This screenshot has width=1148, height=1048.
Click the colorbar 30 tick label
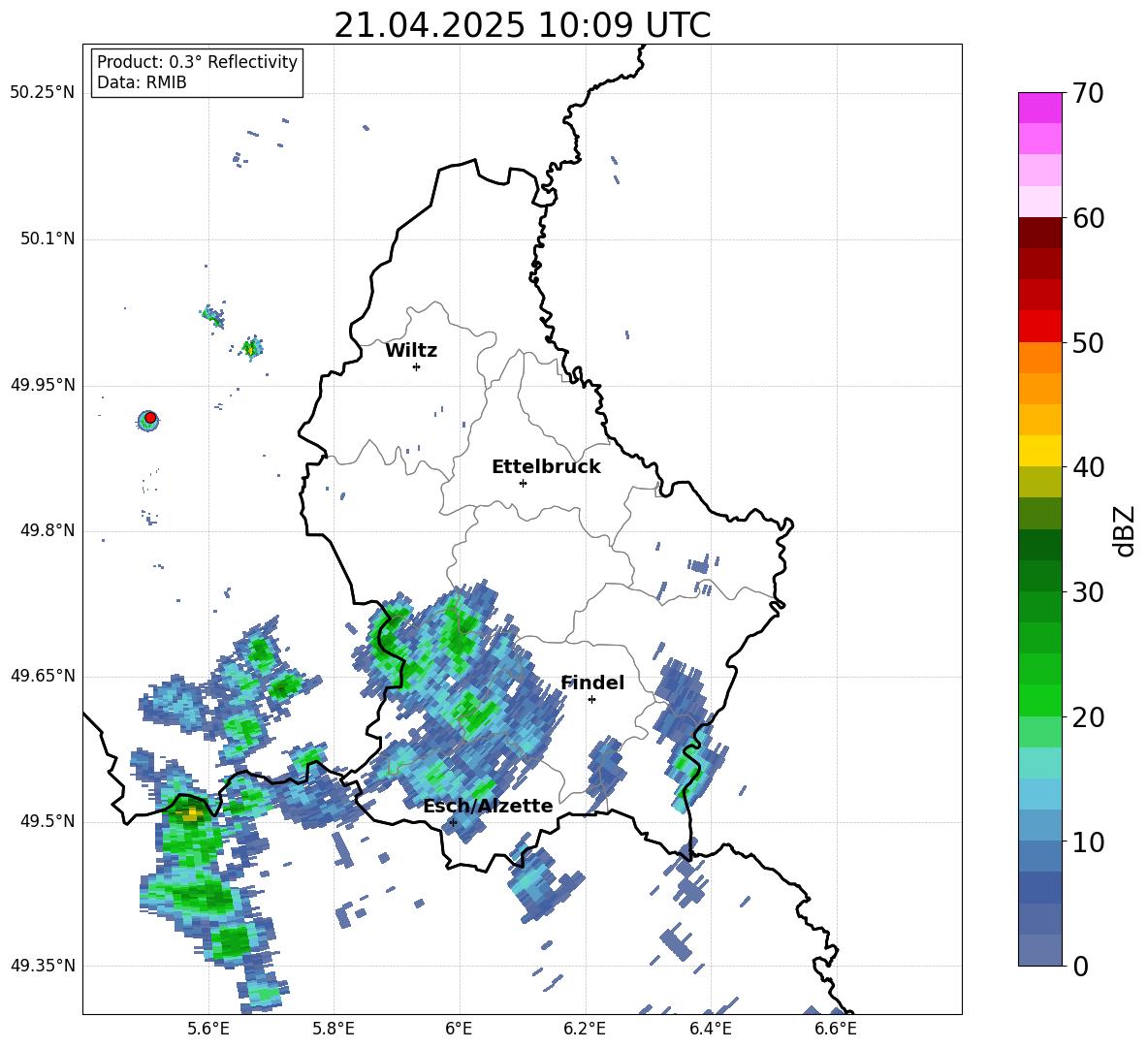(x=1089, y=592)
